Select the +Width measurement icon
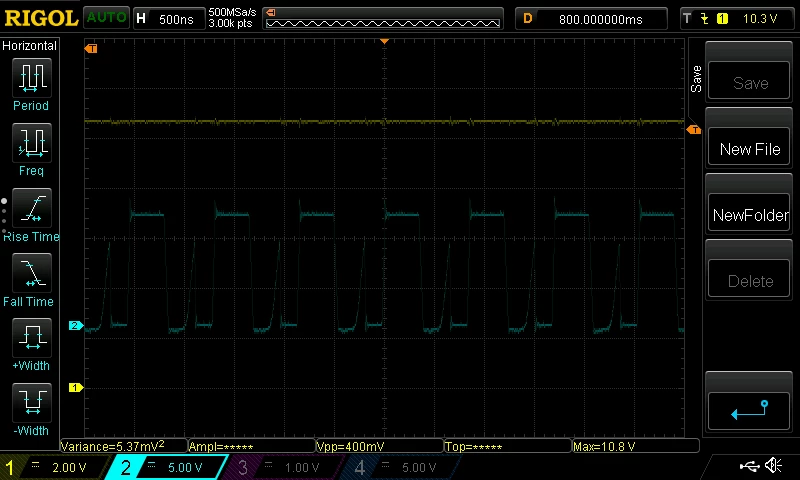Screen dimensions: 800x480 (x=32, y=338)
